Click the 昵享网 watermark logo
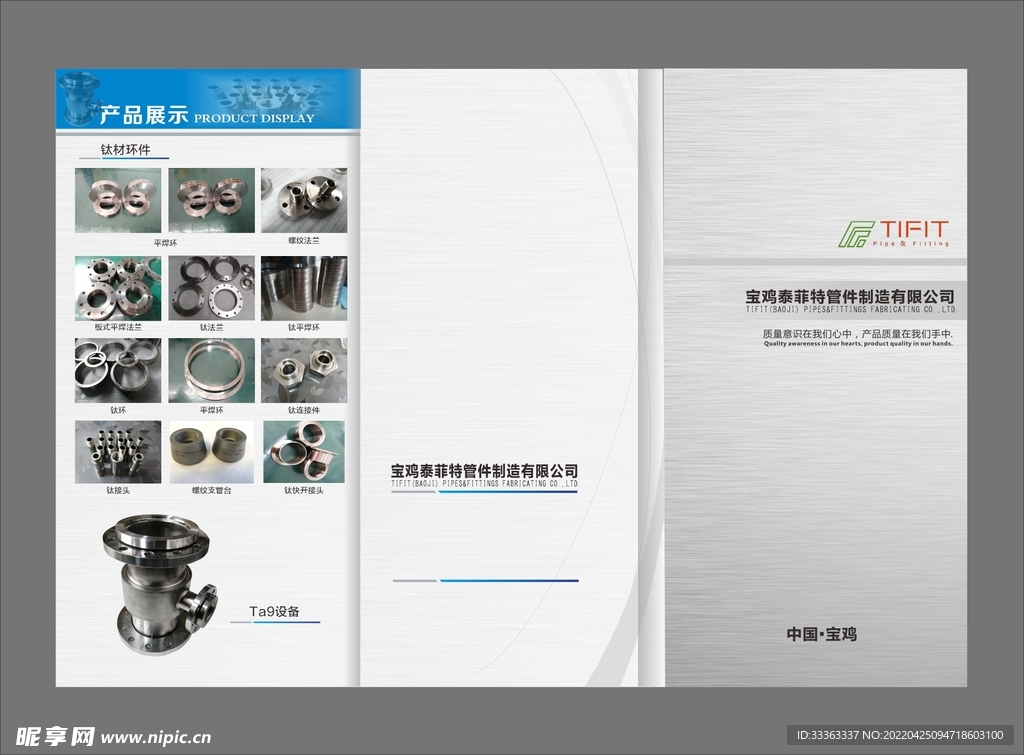 tap(48, 737)
